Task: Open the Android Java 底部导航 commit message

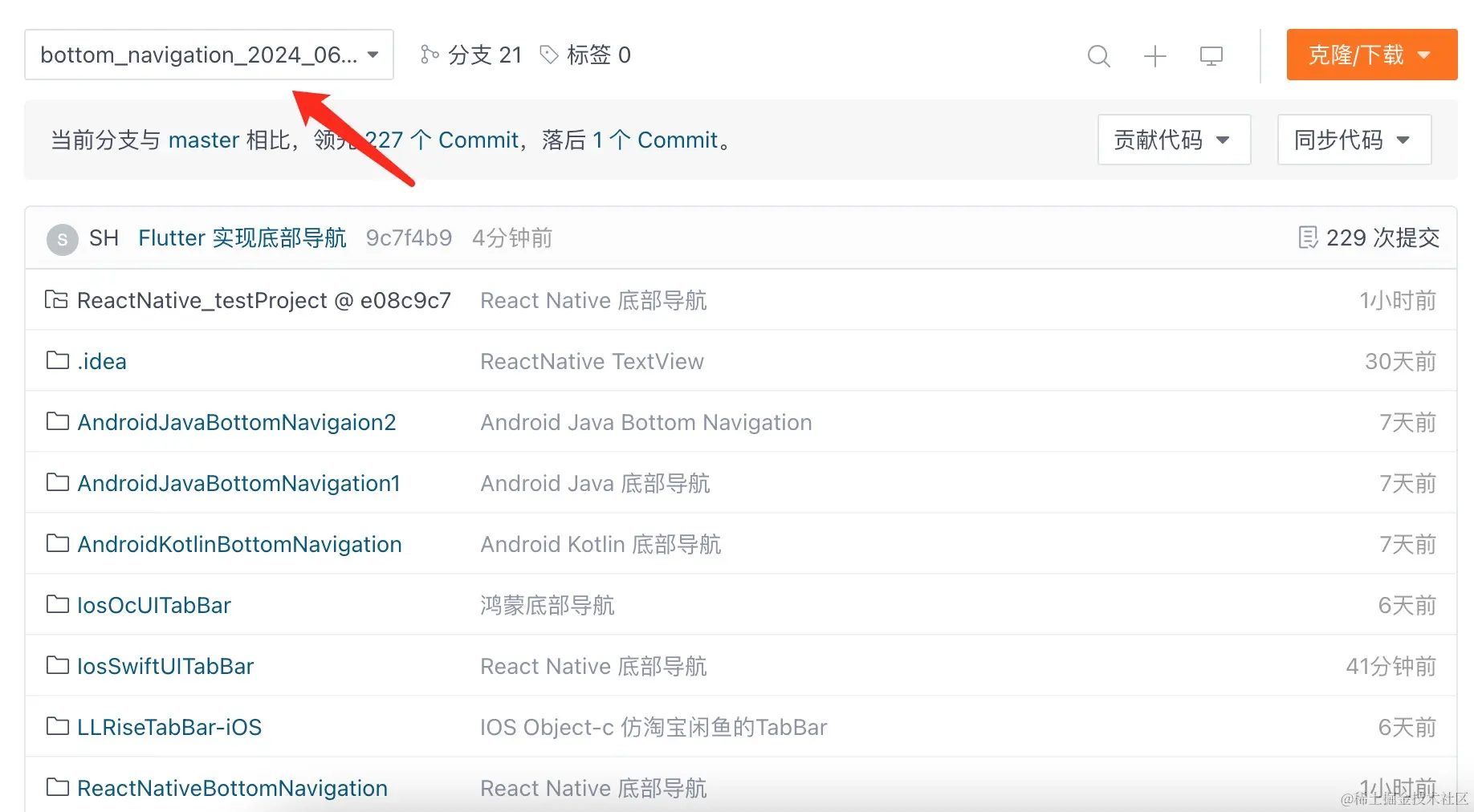Action: point(595,484)
